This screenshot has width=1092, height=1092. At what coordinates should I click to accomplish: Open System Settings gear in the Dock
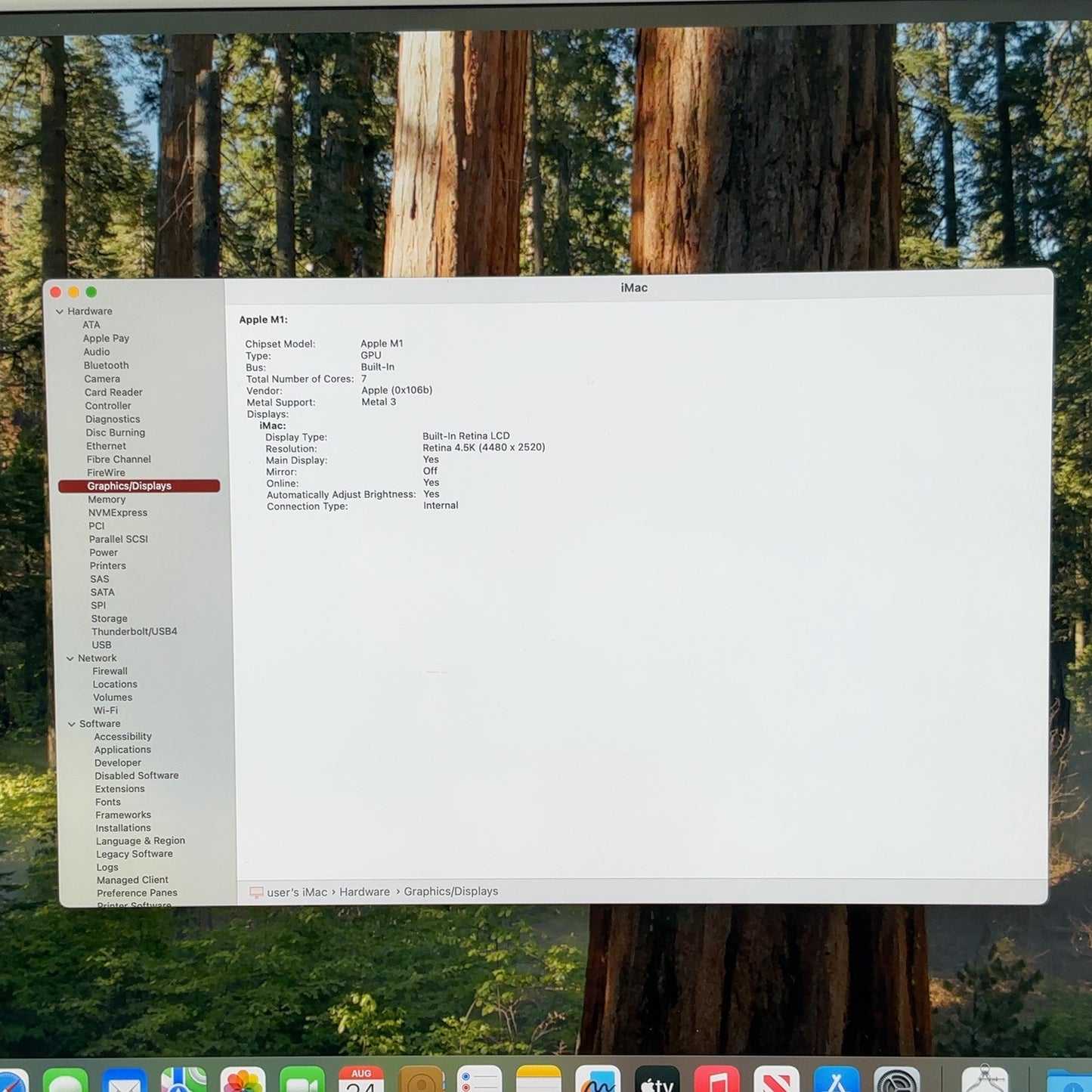(896, 1080)
